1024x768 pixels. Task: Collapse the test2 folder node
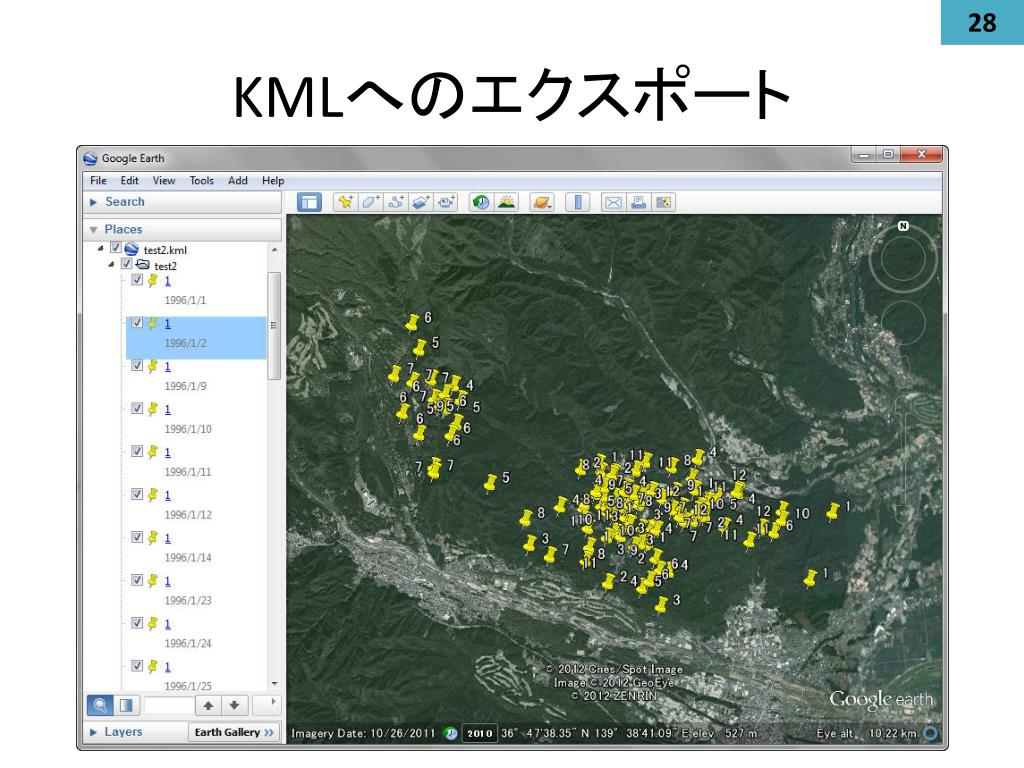pos(111,264)
